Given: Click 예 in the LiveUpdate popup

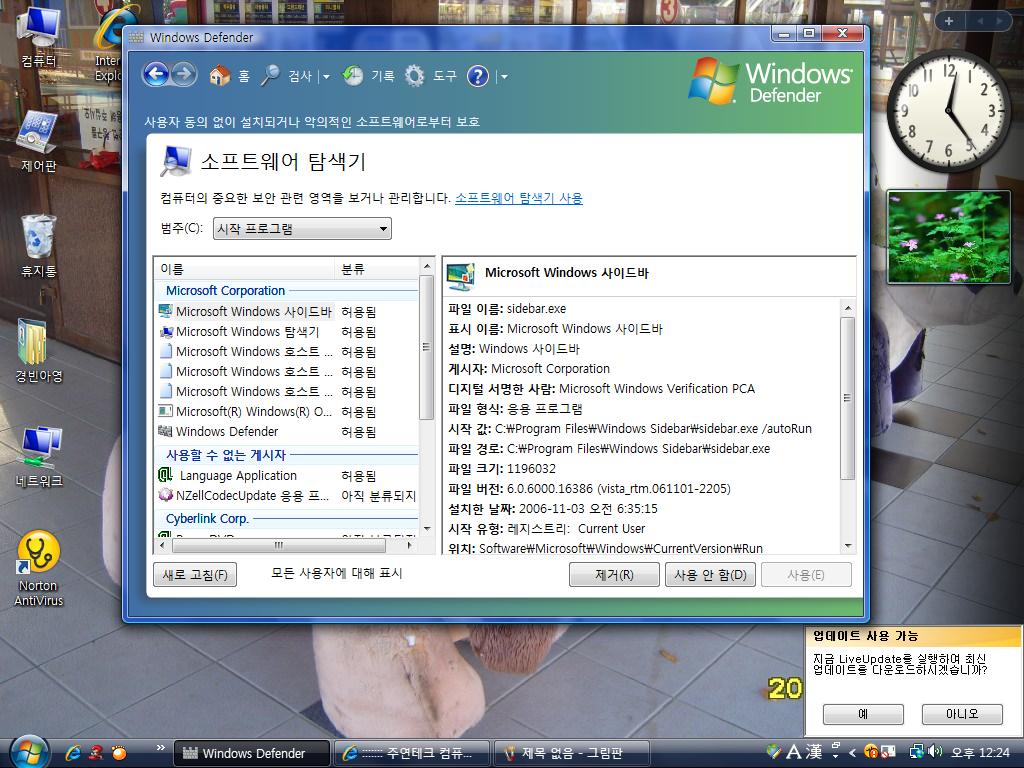Looking at the screenshot, I should (863, 714).
